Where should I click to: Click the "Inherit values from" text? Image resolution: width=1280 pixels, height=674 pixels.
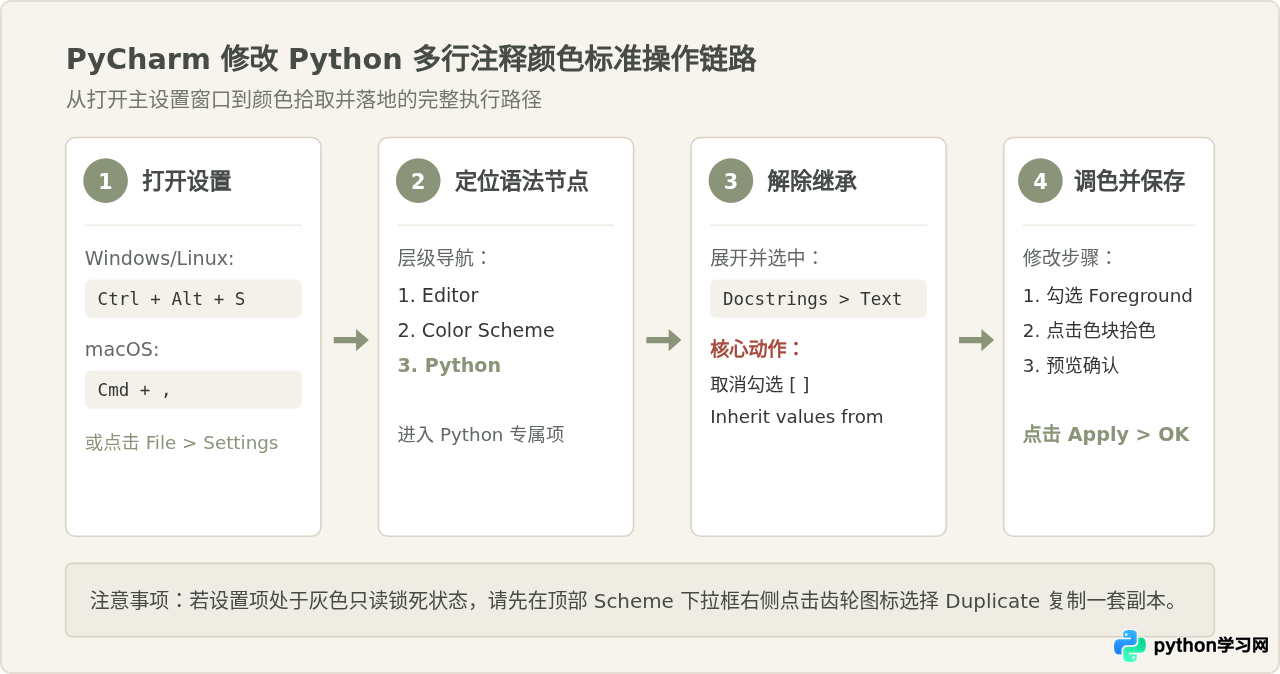tap(797, 417)
